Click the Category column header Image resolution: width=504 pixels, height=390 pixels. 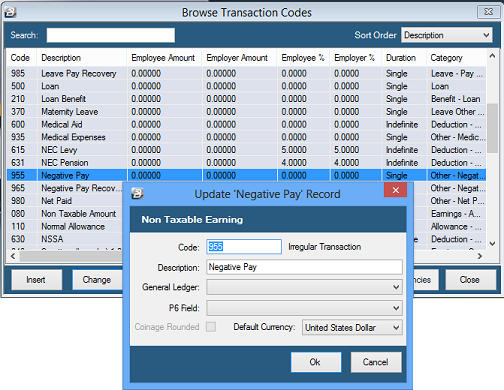(456, 58)
